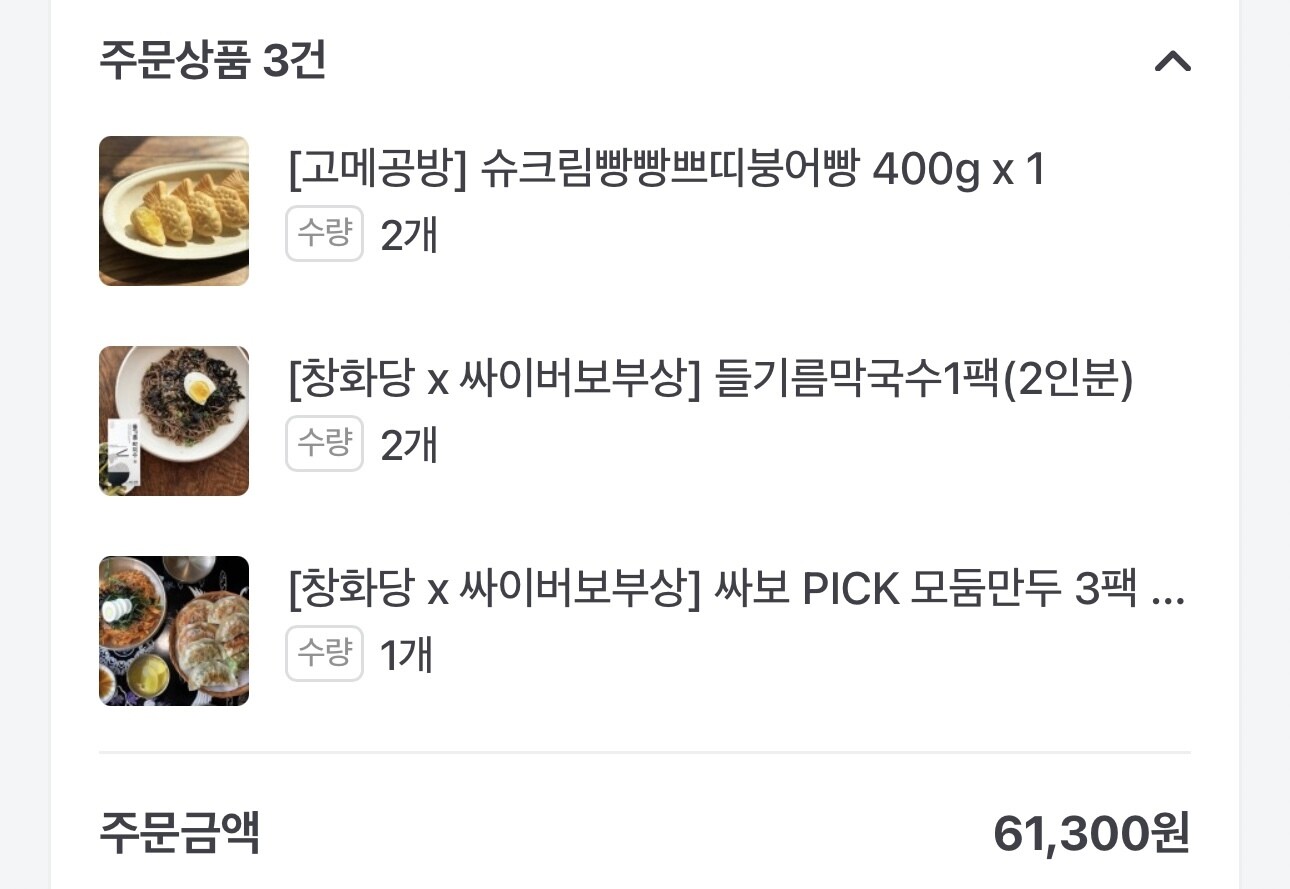Click 수량 badge under 모둠만두 item
1290x889 pixels.
coord(324,654)
